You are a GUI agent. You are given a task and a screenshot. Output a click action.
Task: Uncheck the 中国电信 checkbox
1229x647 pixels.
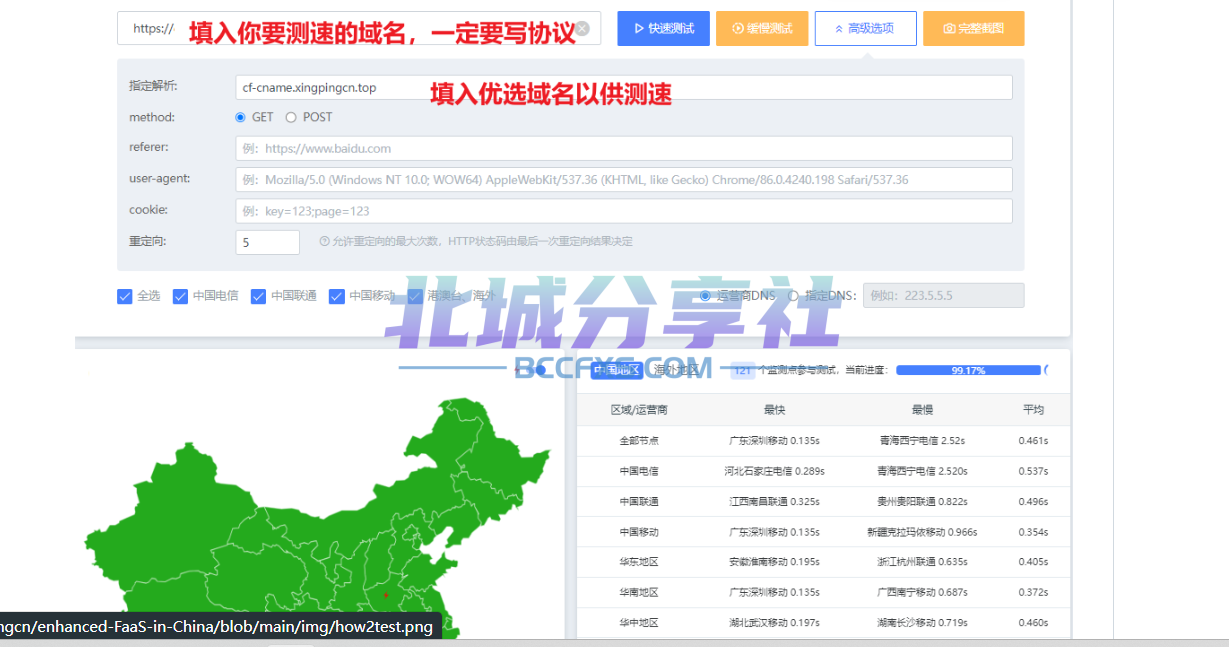point(180,296)
